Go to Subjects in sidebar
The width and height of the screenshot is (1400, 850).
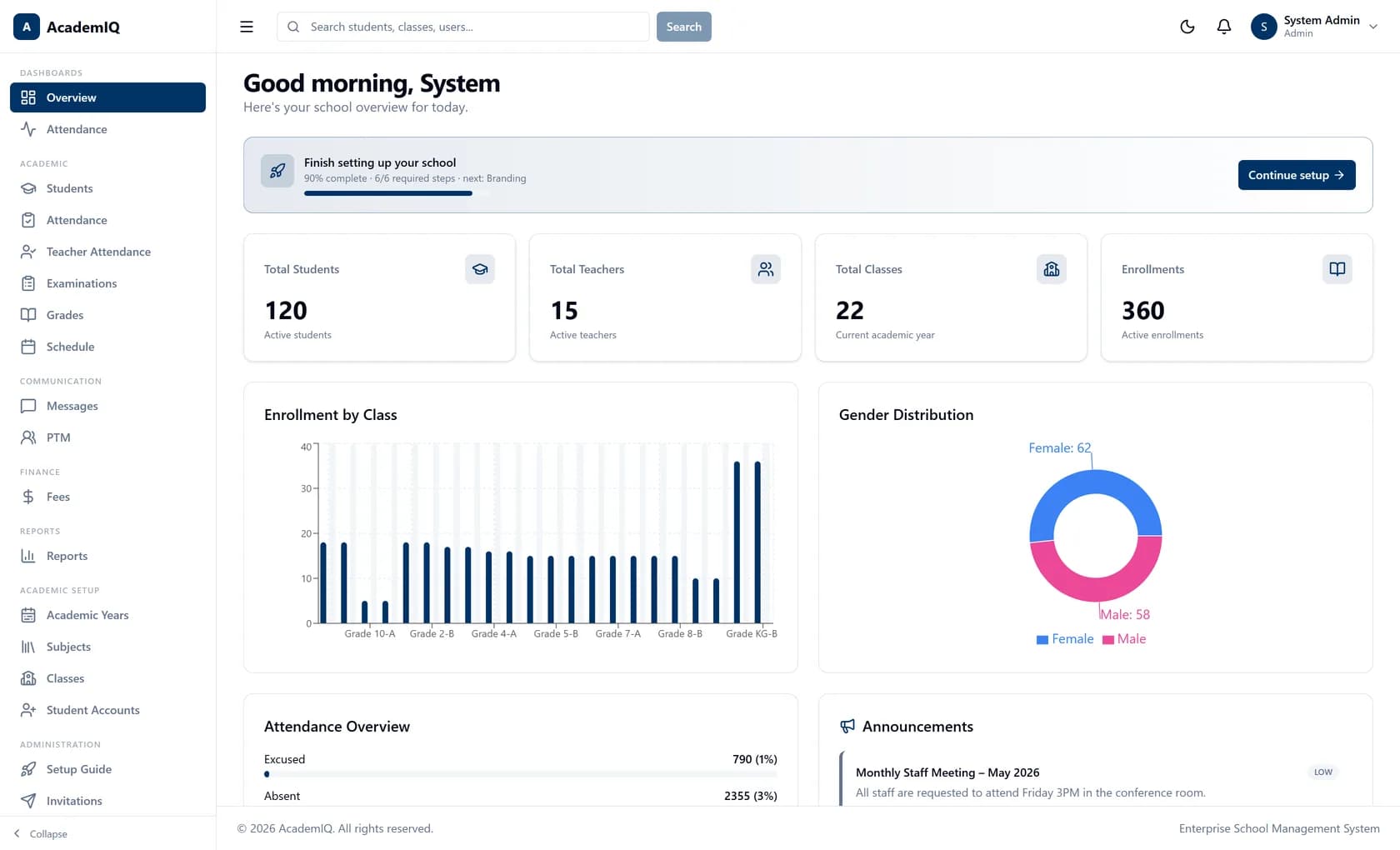tap(107, 647)
